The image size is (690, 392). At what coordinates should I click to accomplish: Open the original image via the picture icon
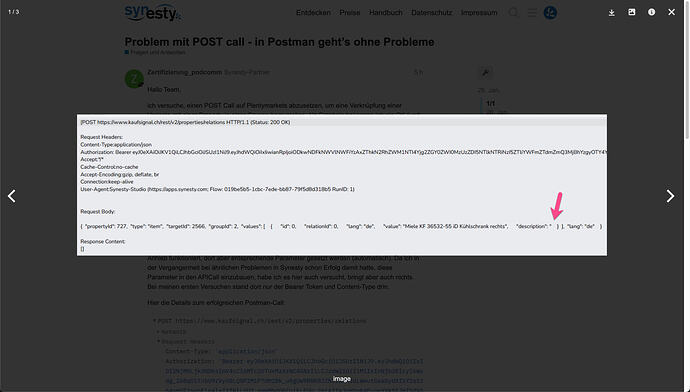click(631, 12)
